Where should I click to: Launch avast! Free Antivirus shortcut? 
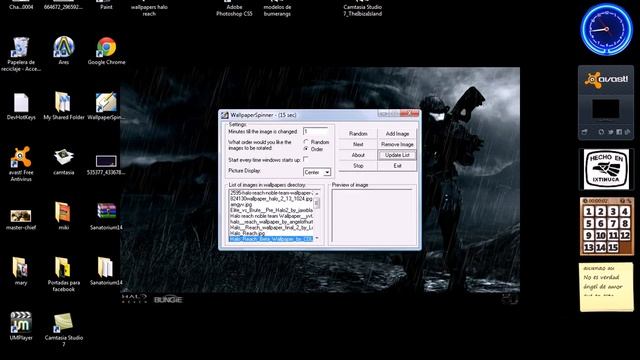(21, 157)
